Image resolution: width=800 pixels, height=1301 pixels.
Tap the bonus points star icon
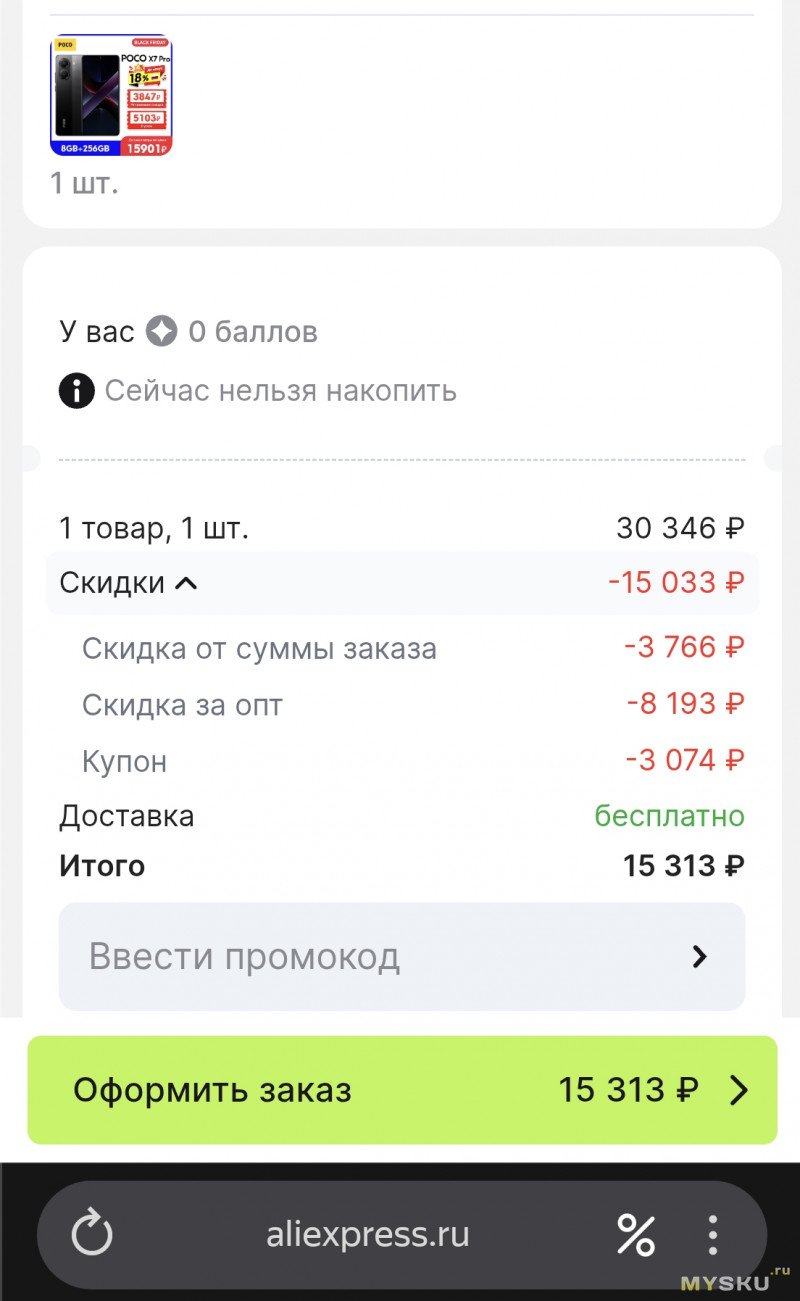[161, 331]
